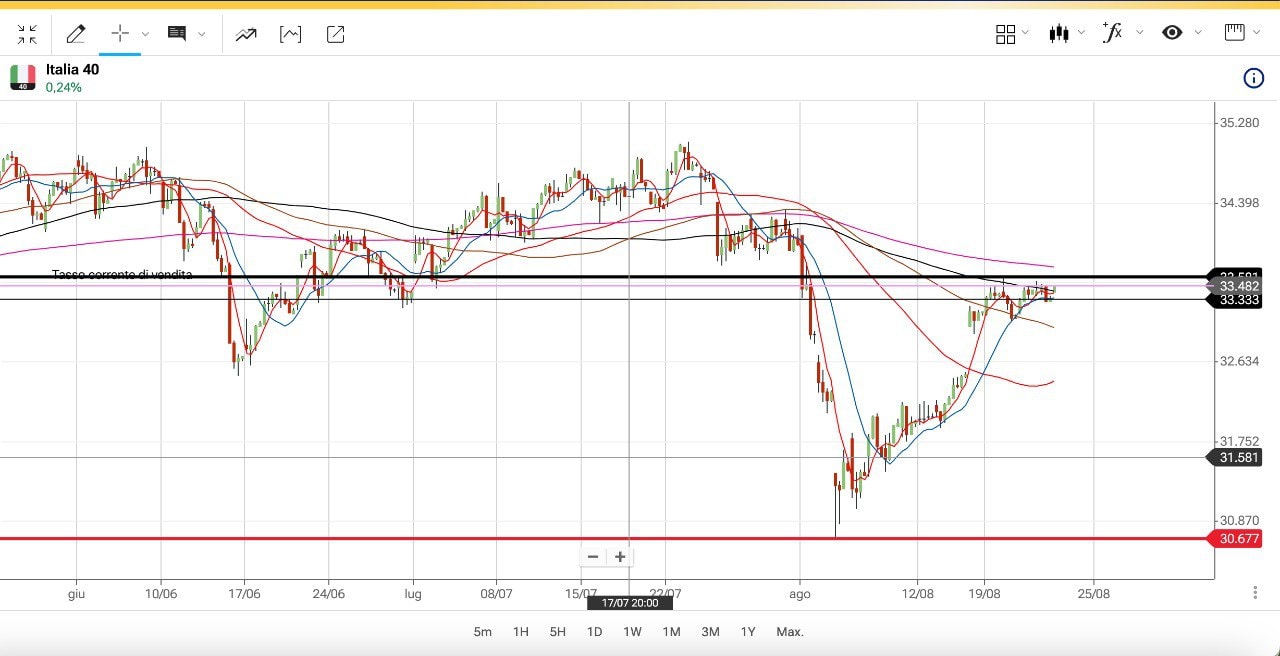Expand the fx indicators dropdown
The width and height of the screenshot is (1280, 656).
pos(1139,33)
